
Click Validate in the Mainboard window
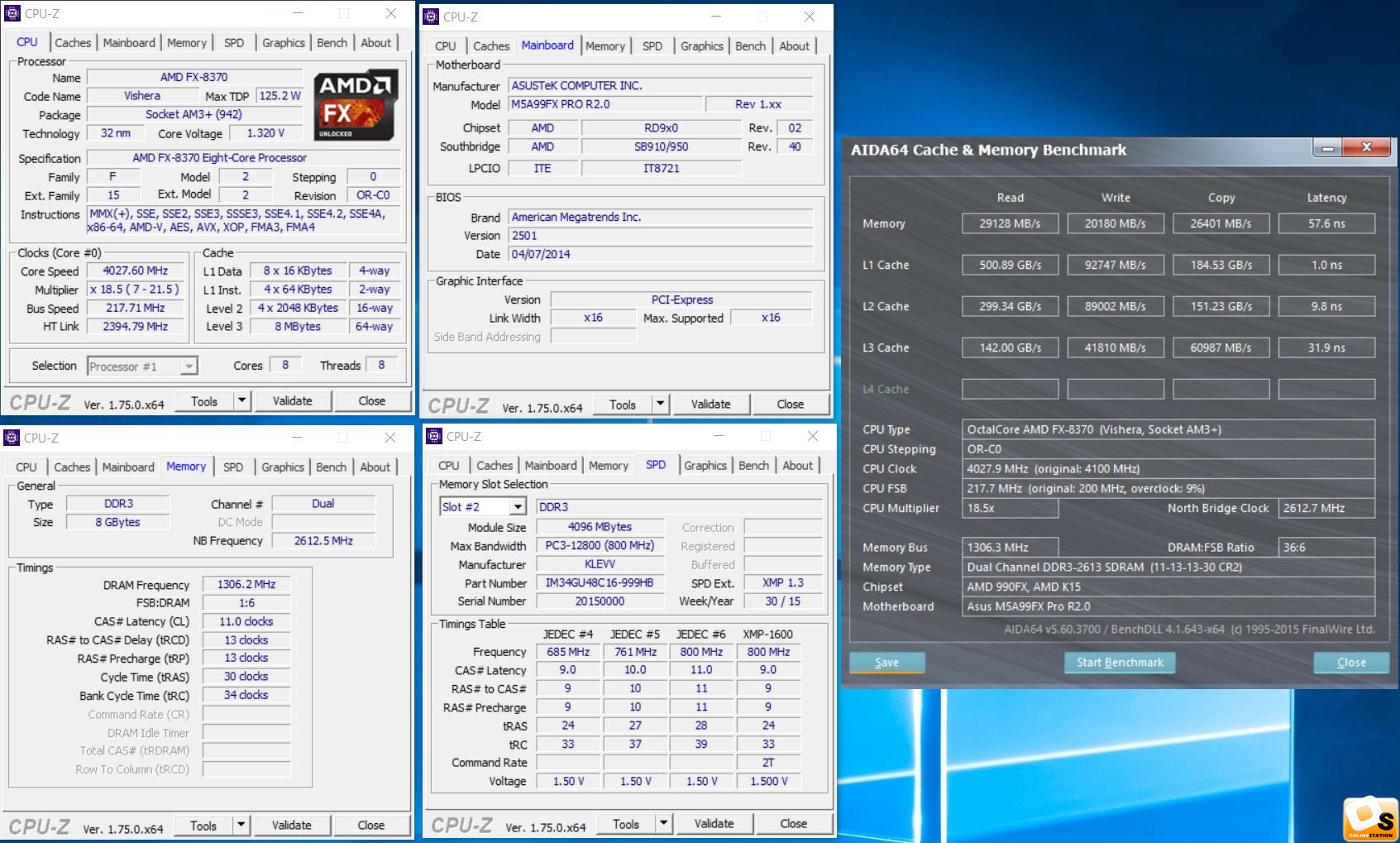[711, 404]
